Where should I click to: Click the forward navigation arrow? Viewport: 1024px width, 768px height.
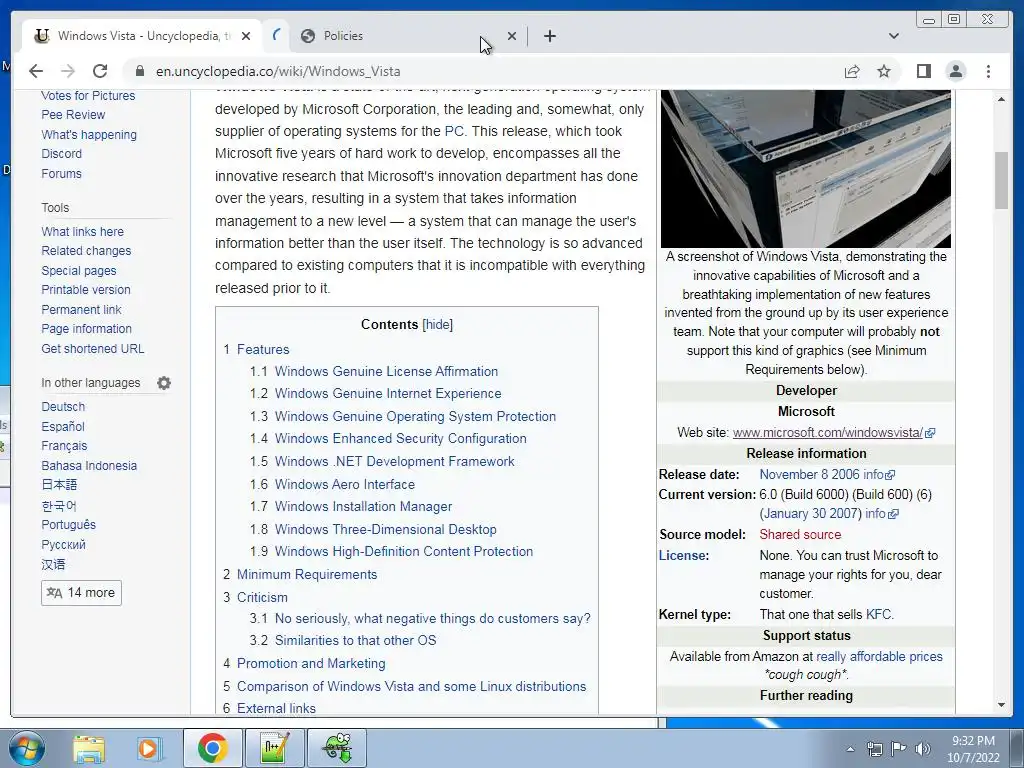[68, 71]
